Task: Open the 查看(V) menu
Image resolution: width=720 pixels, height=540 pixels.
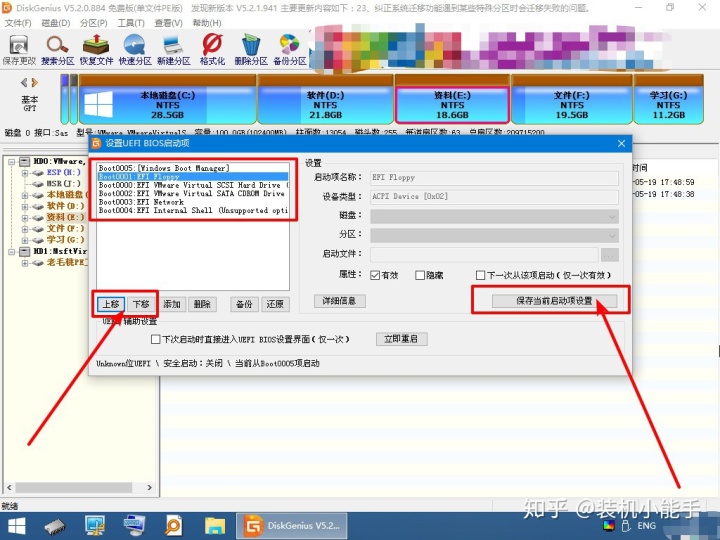Action: pyautogui.click(x=168, y=23)
